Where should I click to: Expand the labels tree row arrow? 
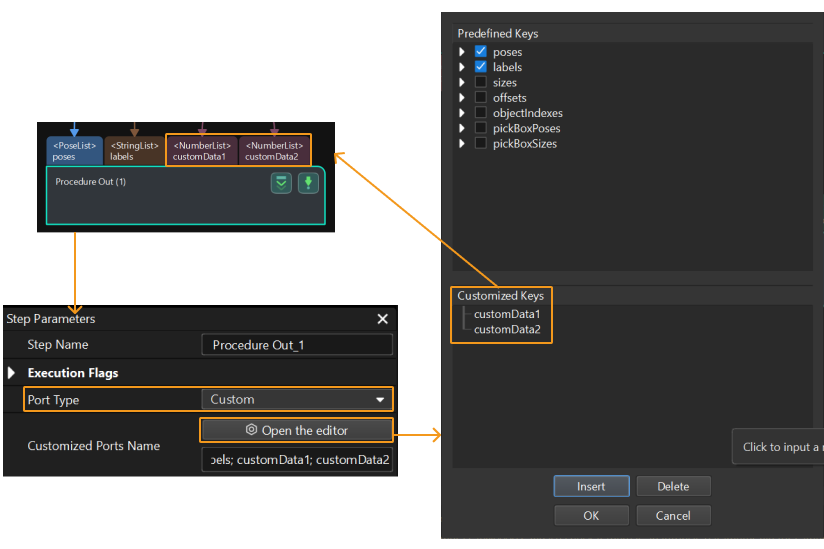click(x=462, y=67)
